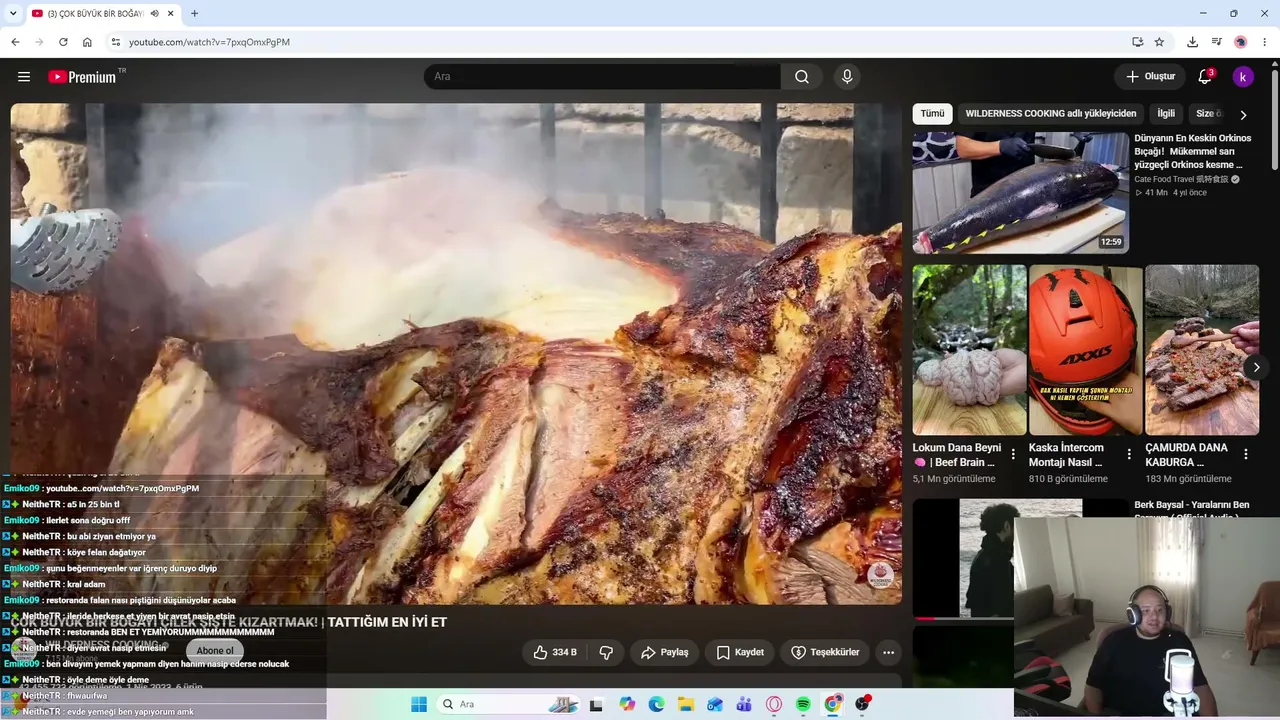Screen dimensions: 1280x720
Task: Open Copilot from the taskbar
Action: pyautogui.click(x=627, y=704)
